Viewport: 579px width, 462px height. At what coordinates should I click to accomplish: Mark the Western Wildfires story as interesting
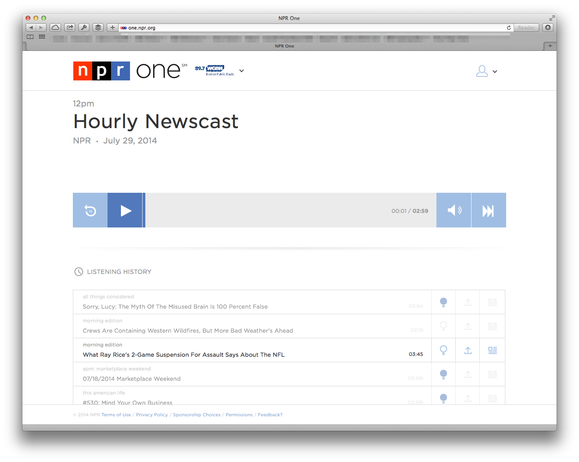click(443, 326)
